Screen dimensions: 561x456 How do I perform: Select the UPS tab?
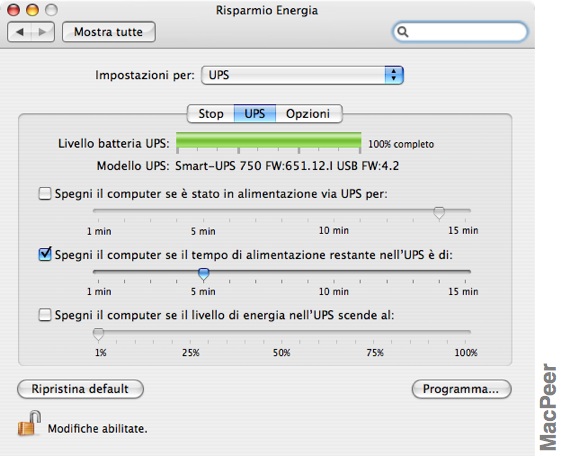coord(255,114)
